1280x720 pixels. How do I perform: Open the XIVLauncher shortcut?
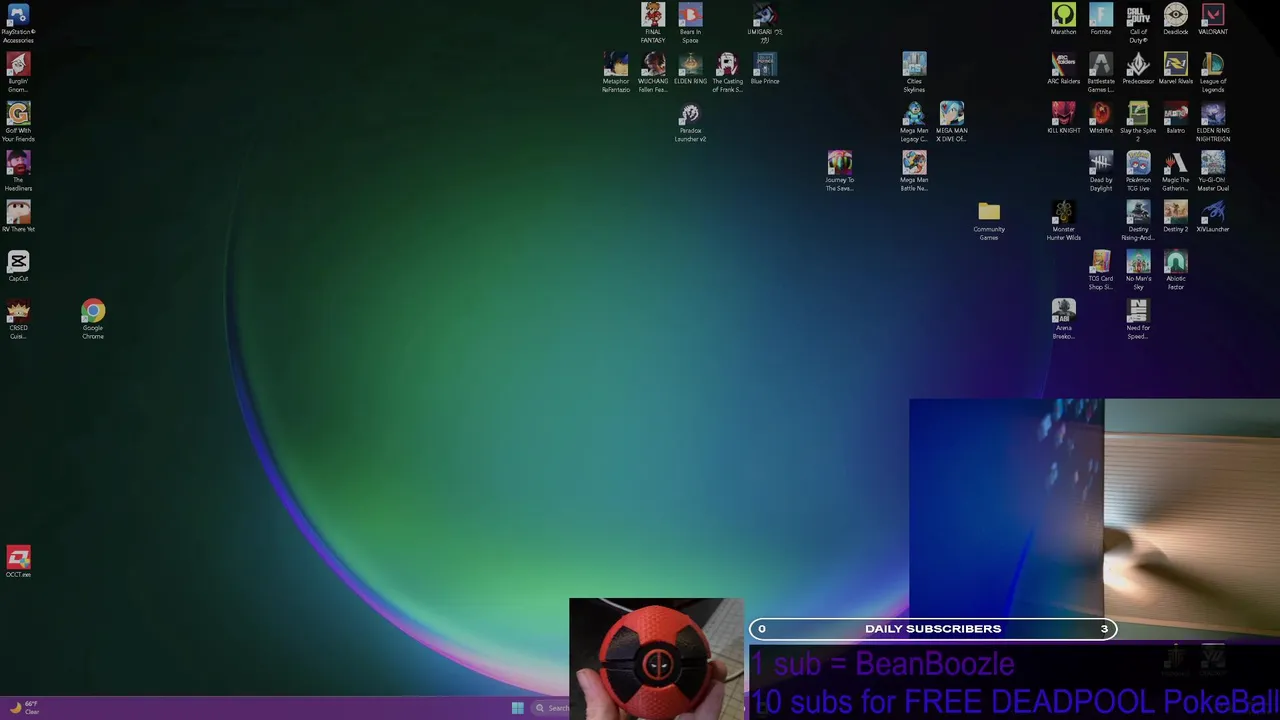[x=1213, y=217]
